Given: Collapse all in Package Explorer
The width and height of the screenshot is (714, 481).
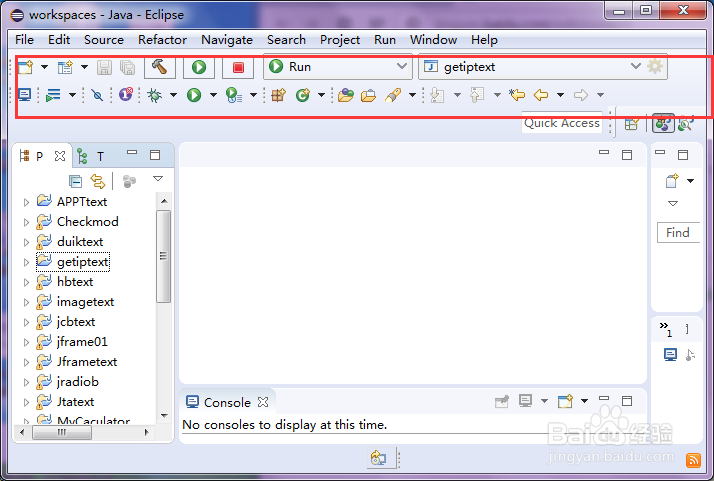Looking at the screenshot, I should [76, 181].
